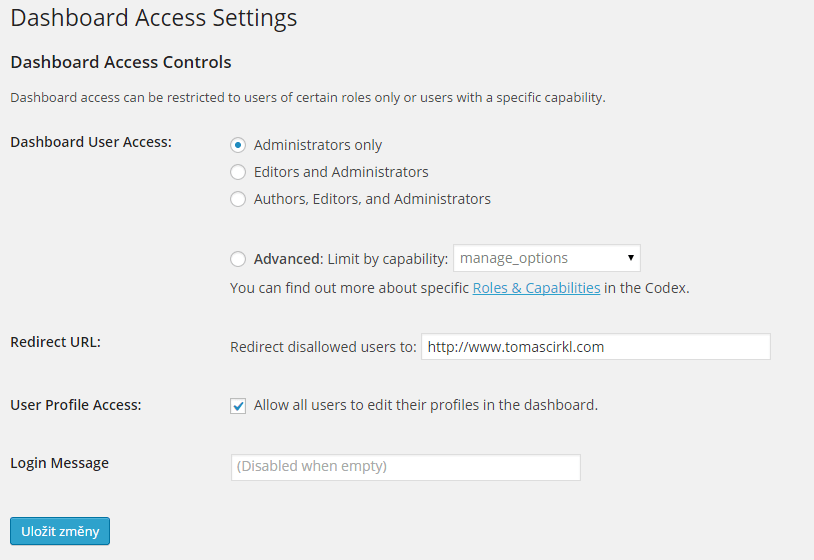Click the 'Administrators only' label text
This screenshot has height=560, width=814.
click(318, 145)
